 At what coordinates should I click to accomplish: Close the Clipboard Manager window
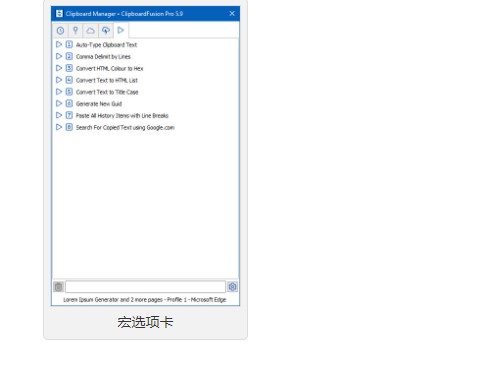point(232,14)
